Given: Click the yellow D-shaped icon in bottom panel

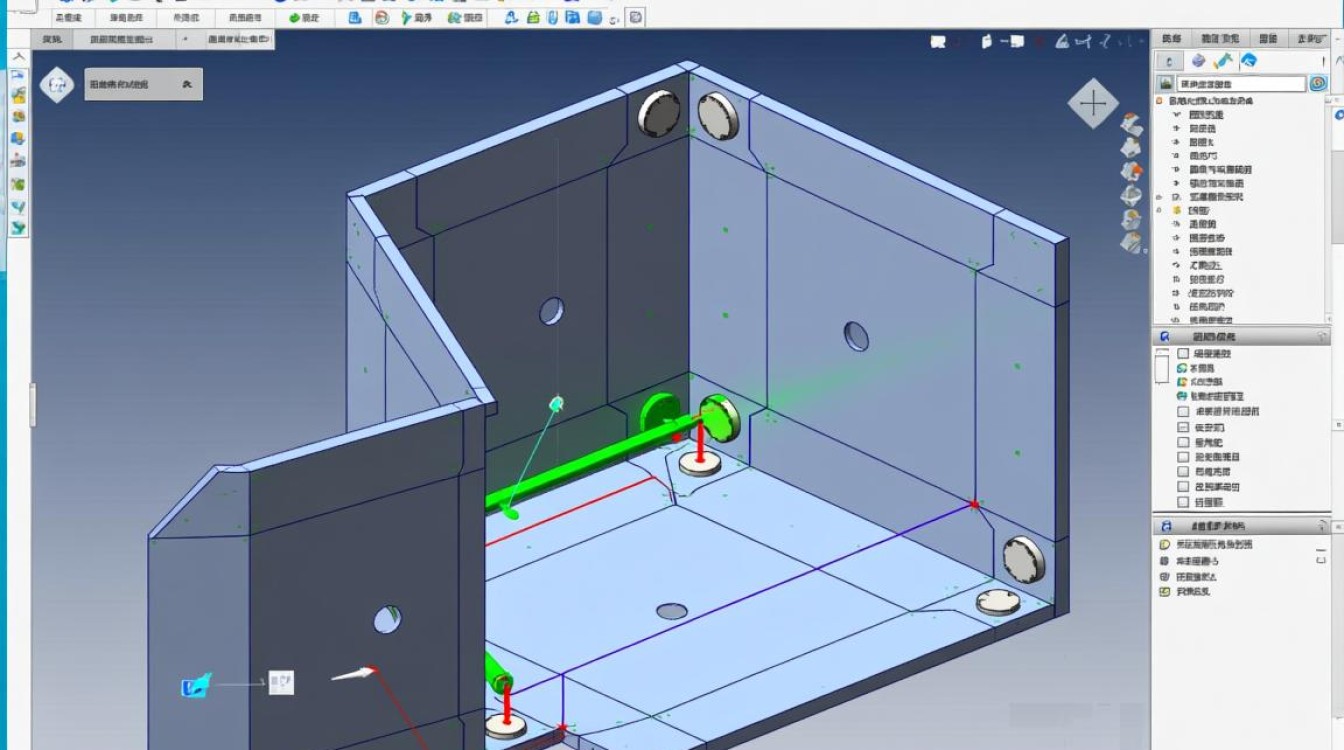Looking at the screenshot, I should (1164, 545).
